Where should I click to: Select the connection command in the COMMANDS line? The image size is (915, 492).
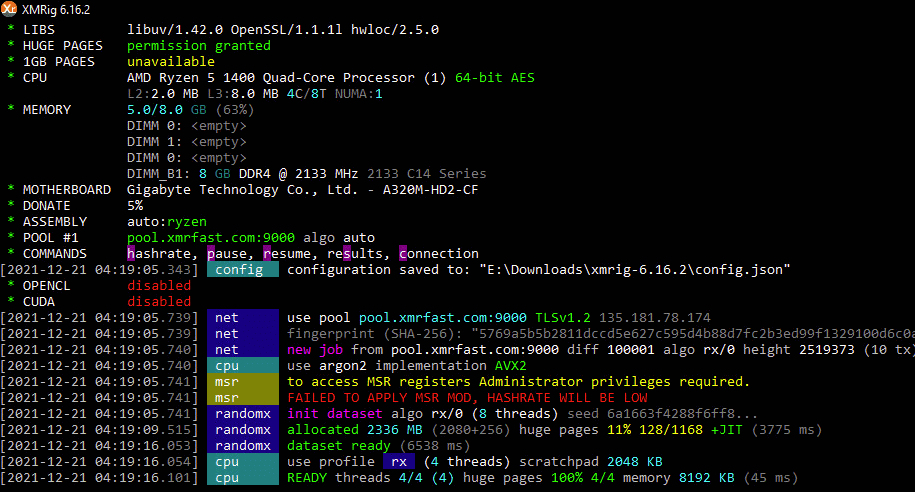(x=438, y=254)
